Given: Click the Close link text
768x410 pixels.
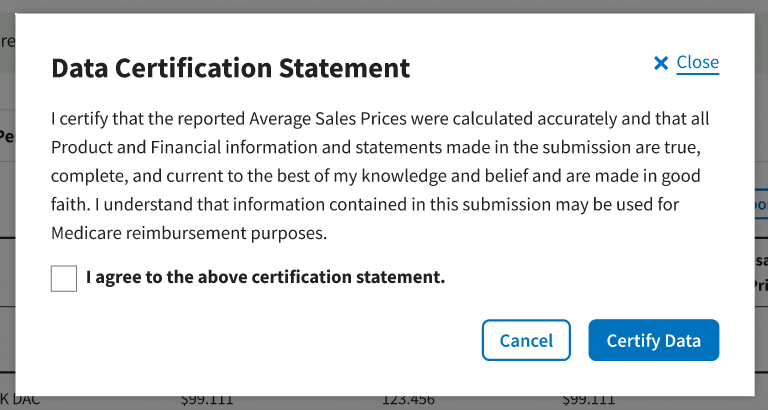Looking at the screenshot, I should point(697,62).
